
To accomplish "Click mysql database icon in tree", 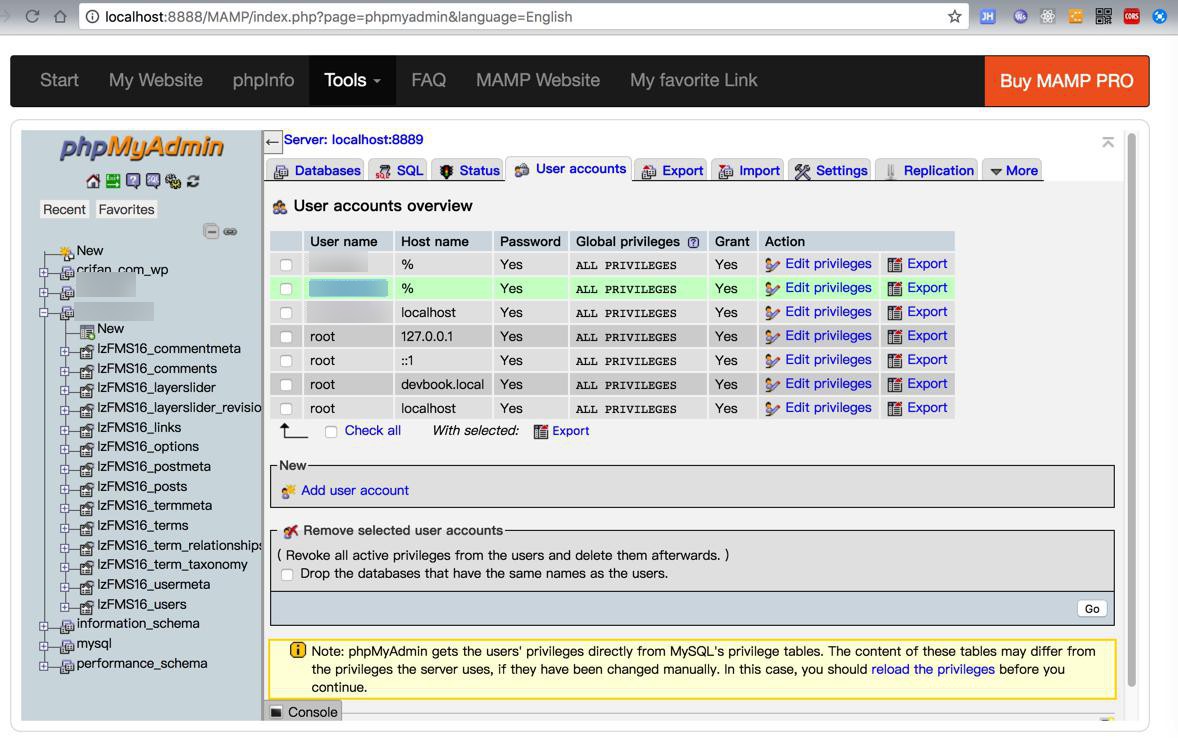I will point(67,646).
